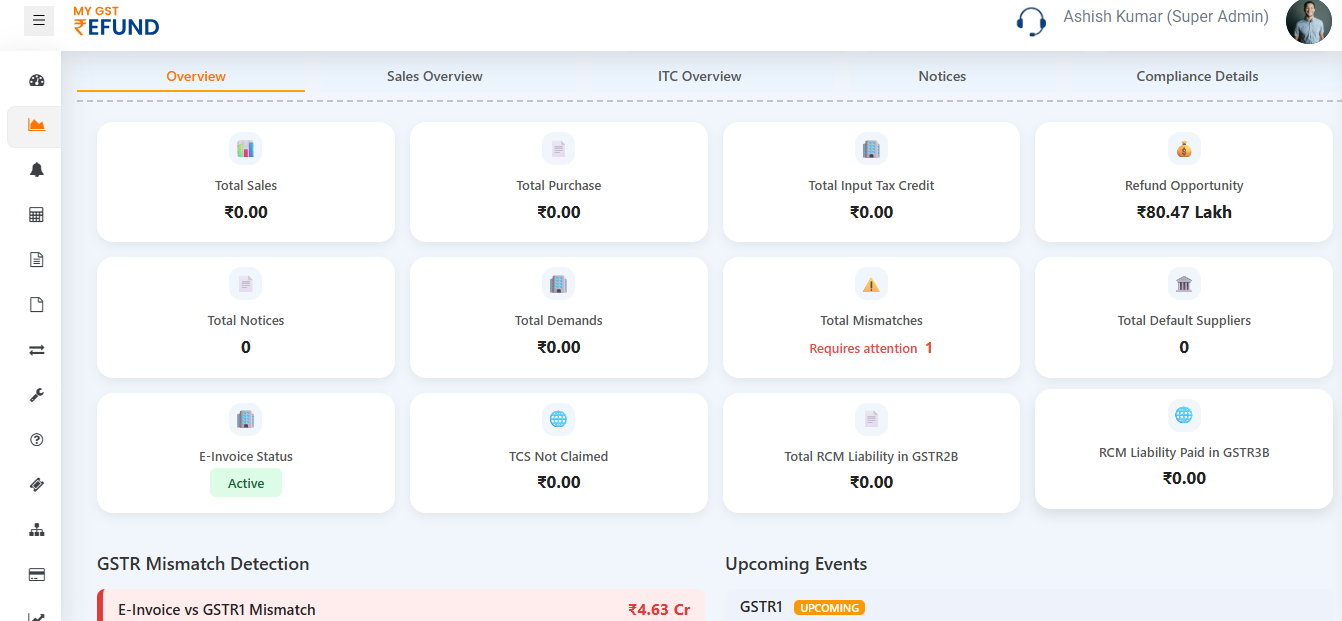The height and width of the screenshot is (621, 1342).
Task: Click the help question-mark icon
Action: coord(36,439)
